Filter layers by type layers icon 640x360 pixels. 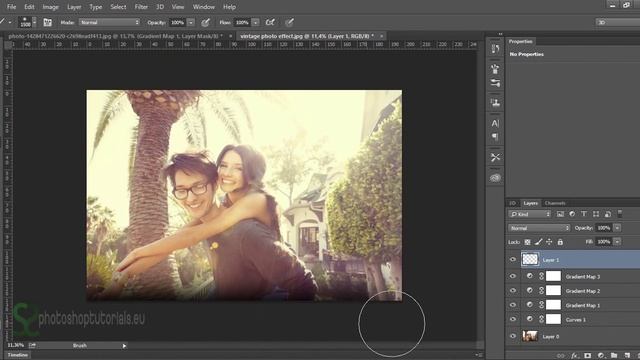click(584, 214)
